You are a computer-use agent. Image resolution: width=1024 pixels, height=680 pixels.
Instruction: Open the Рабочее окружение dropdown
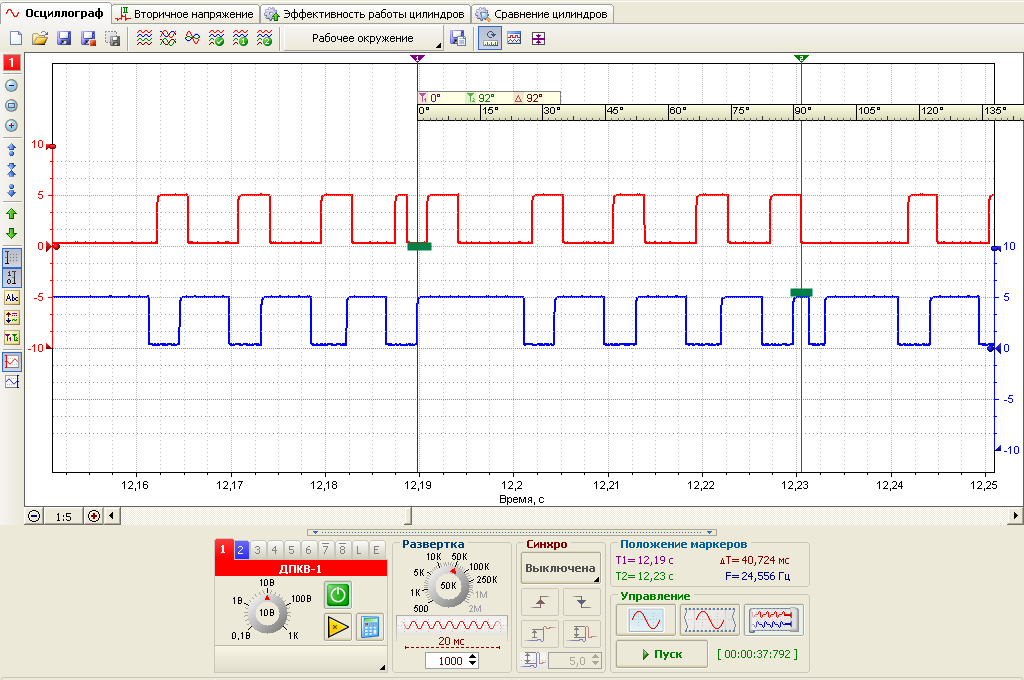tap(363, 39)
